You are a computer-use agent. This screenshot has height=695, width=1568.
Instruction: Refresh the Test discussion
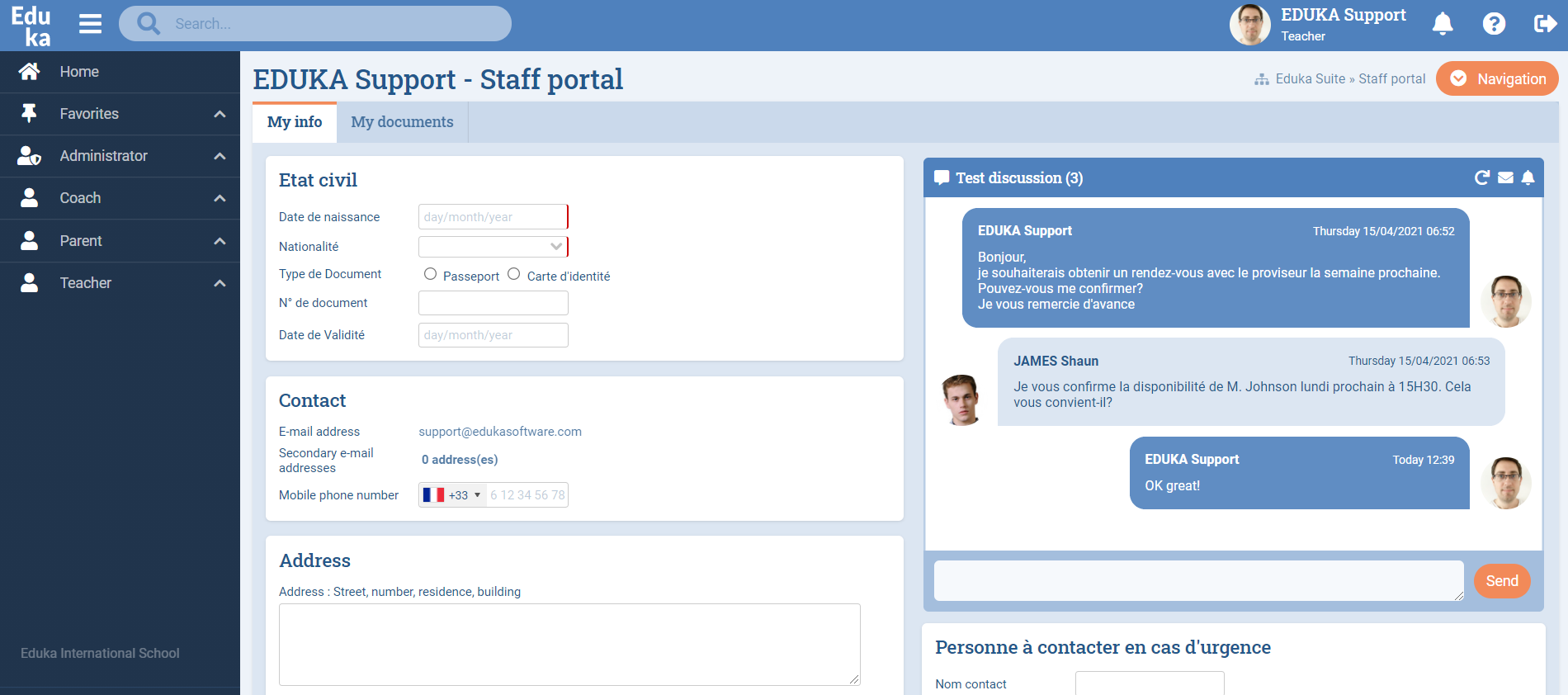(1482, 177)
